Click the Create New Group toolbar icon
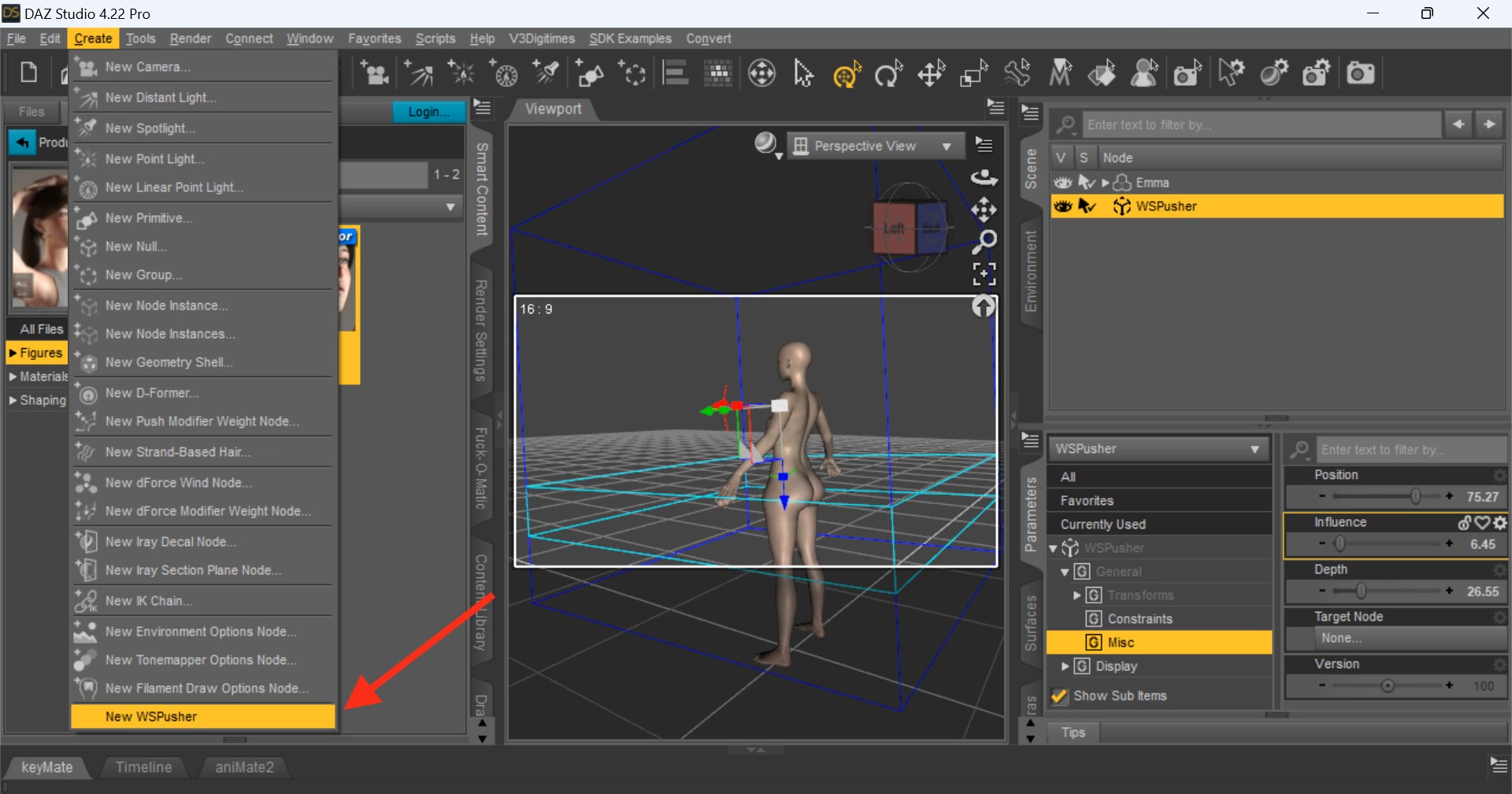This screenshot has width=1512, height=794. tap(632, 73)
